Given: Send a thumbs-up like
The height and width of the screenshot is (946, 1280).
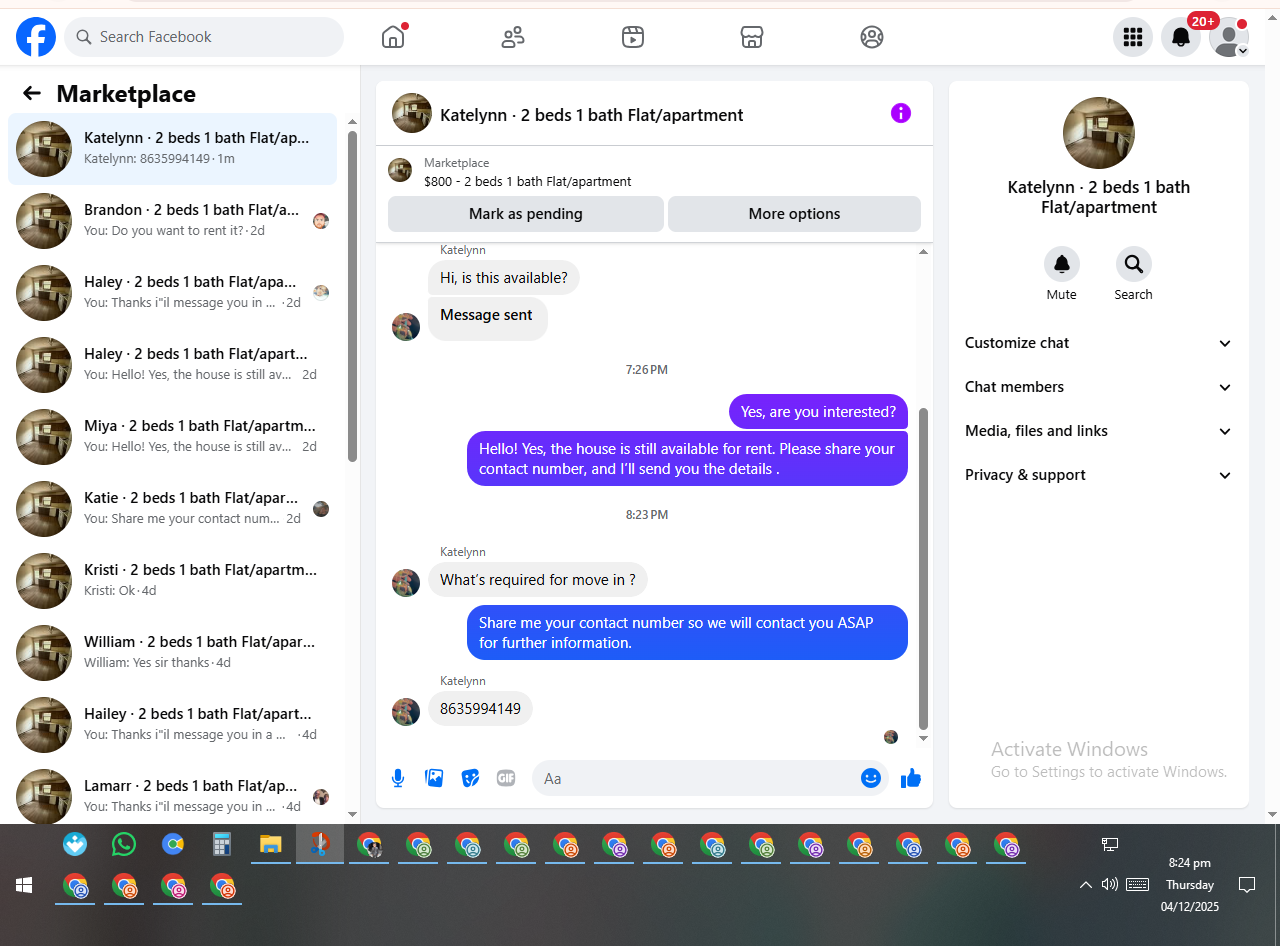Looking at the screenshot, I should pos(911,778).
